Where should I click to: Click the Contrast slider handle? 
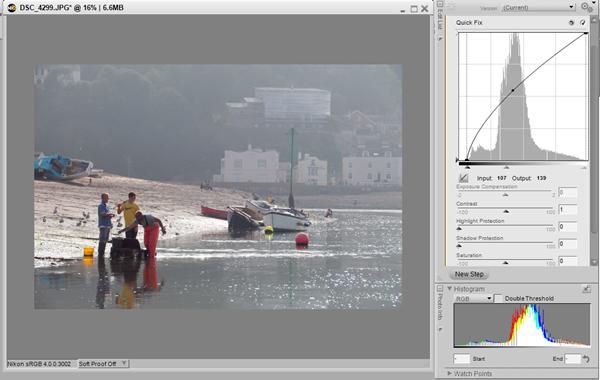click(506, 211)
